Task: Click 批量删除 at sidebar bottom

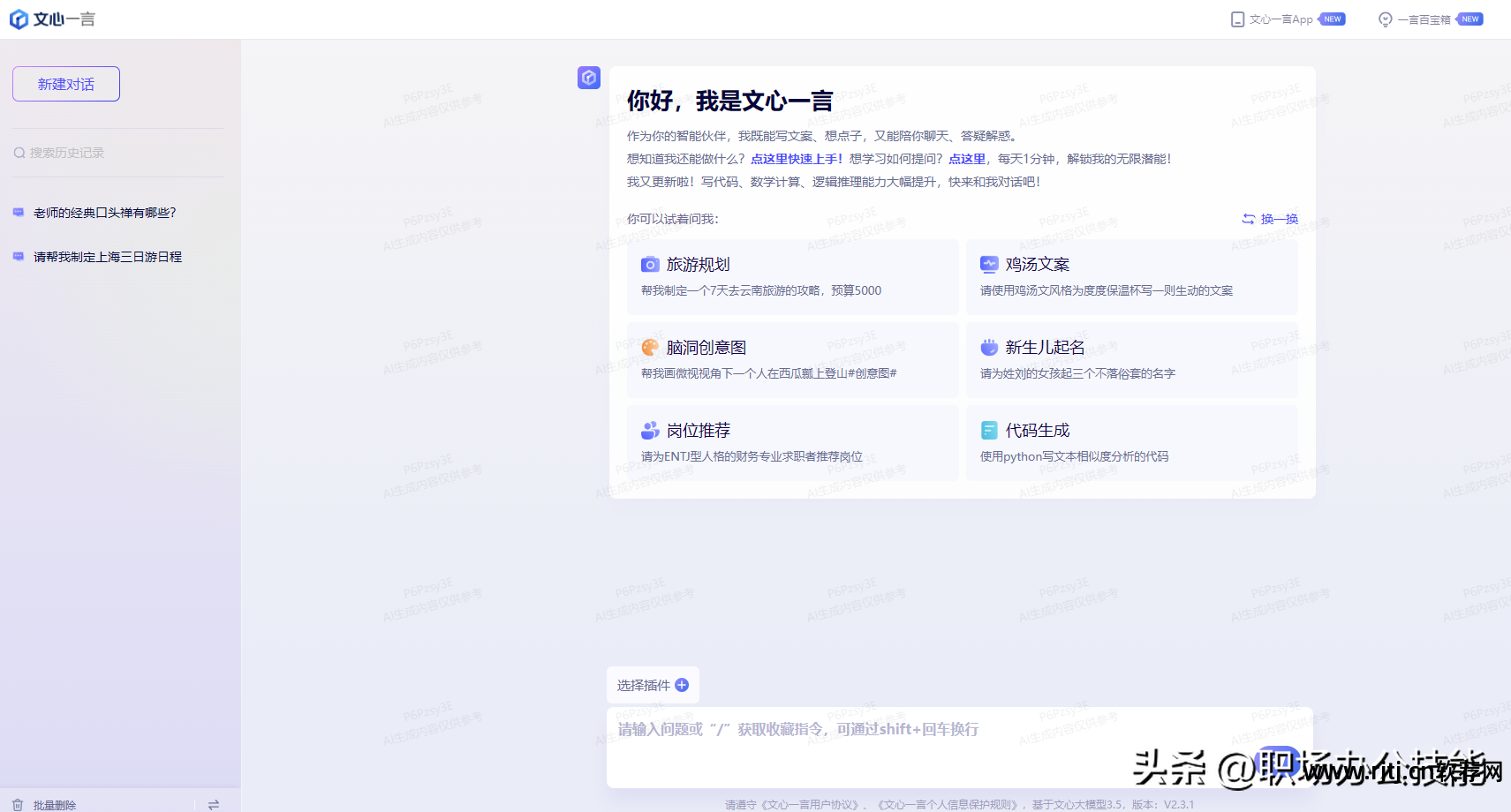Action: (x=55, y=805)
